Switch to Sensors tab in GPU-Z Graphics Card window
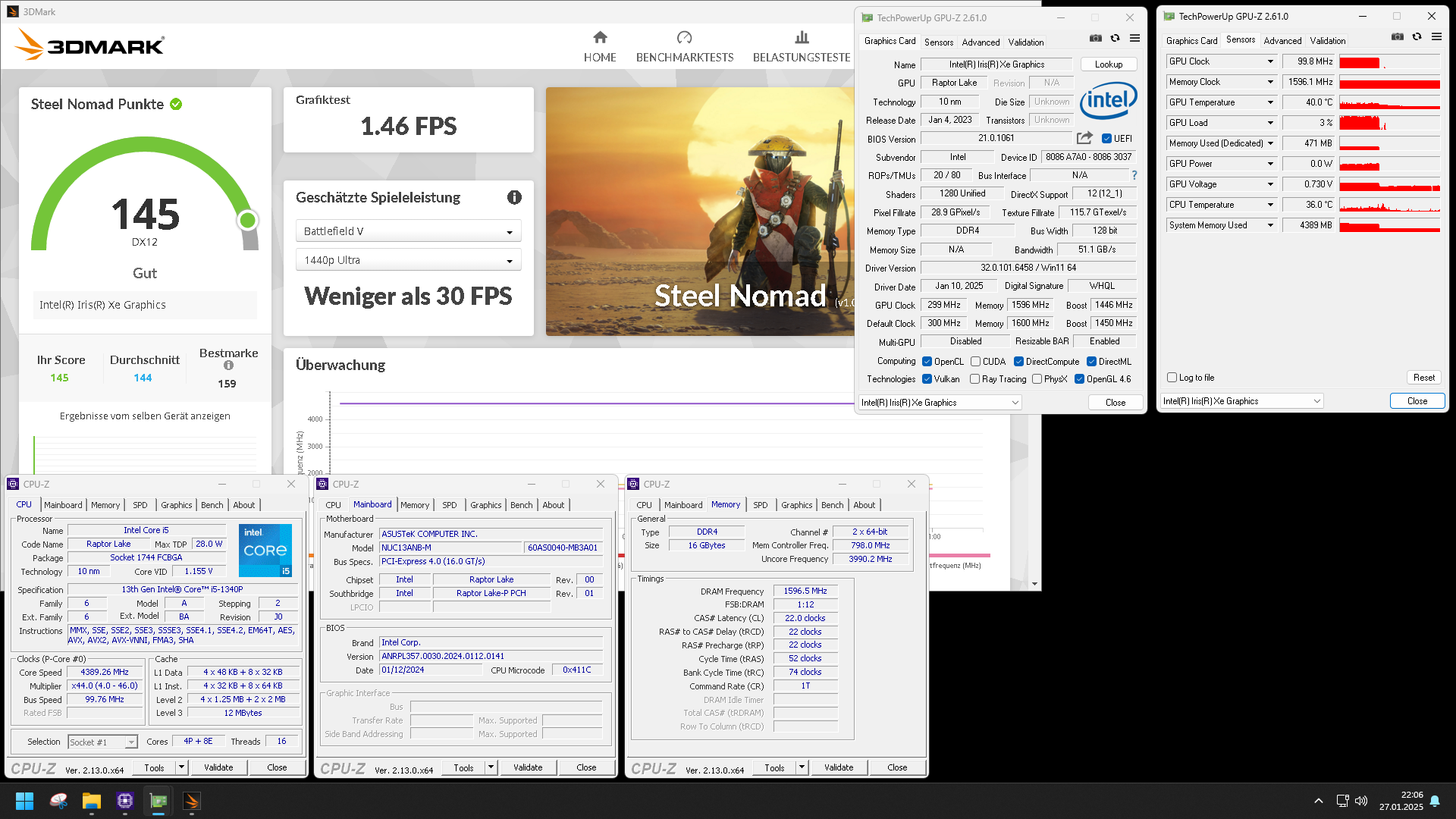Screen dimensions: 1456x819 click(x=939, y=42)
